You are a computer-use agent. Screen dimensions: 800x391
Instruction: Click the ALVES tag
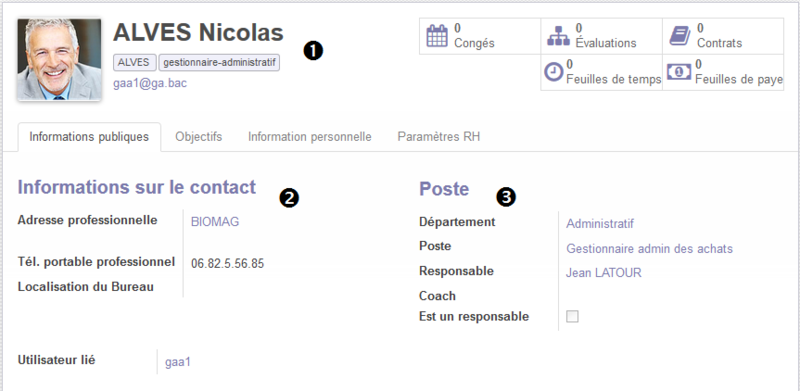(x=134, y=63)
